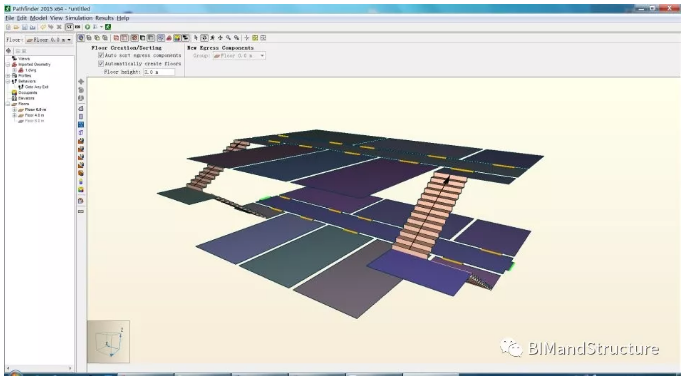The image size is (687, 380).
Task: Click the yellow fit view icon
Action: [x=255, y=38]
